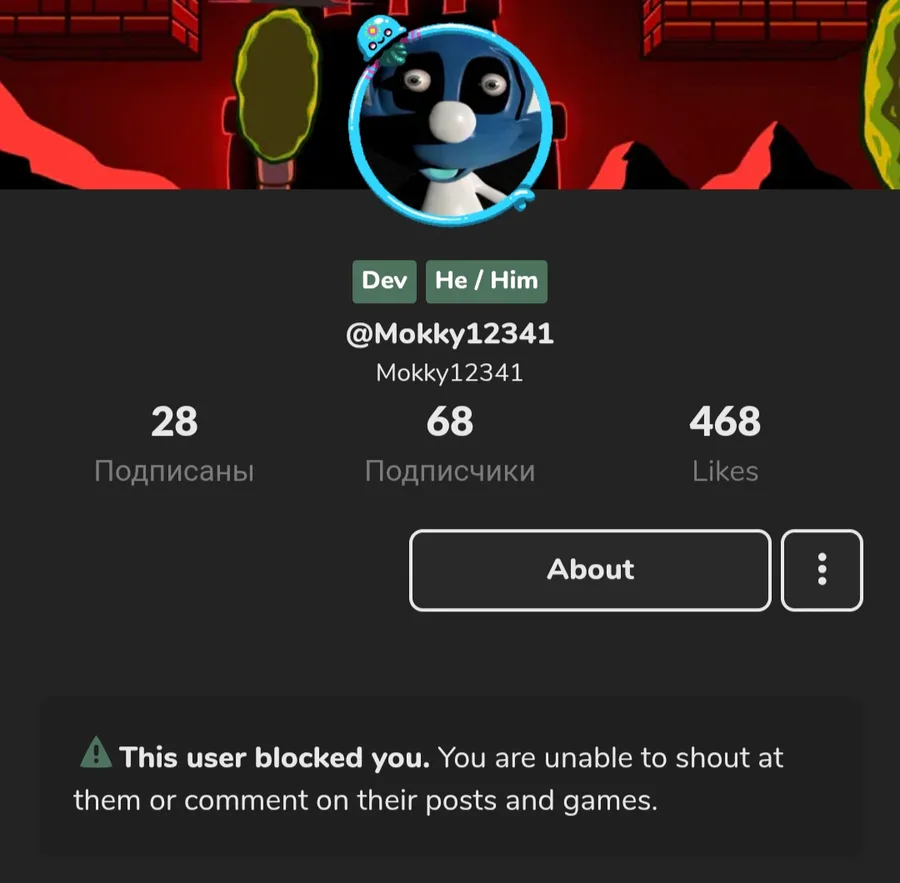Open the three-dot more options menu
Viewport: 900px width, 883px height.
821,570
